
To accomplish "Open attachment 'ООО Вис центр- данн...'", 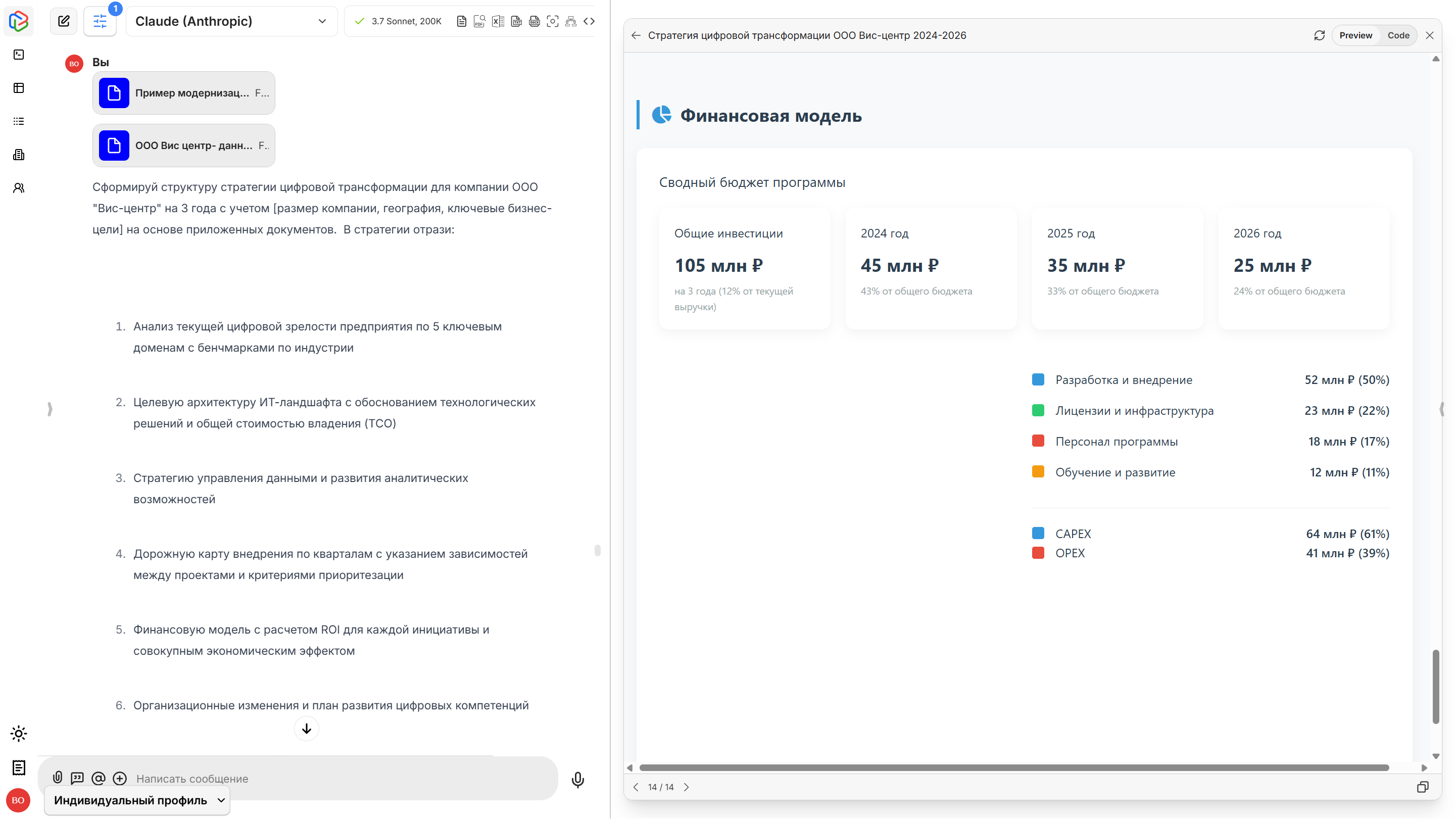I will 184,146.
